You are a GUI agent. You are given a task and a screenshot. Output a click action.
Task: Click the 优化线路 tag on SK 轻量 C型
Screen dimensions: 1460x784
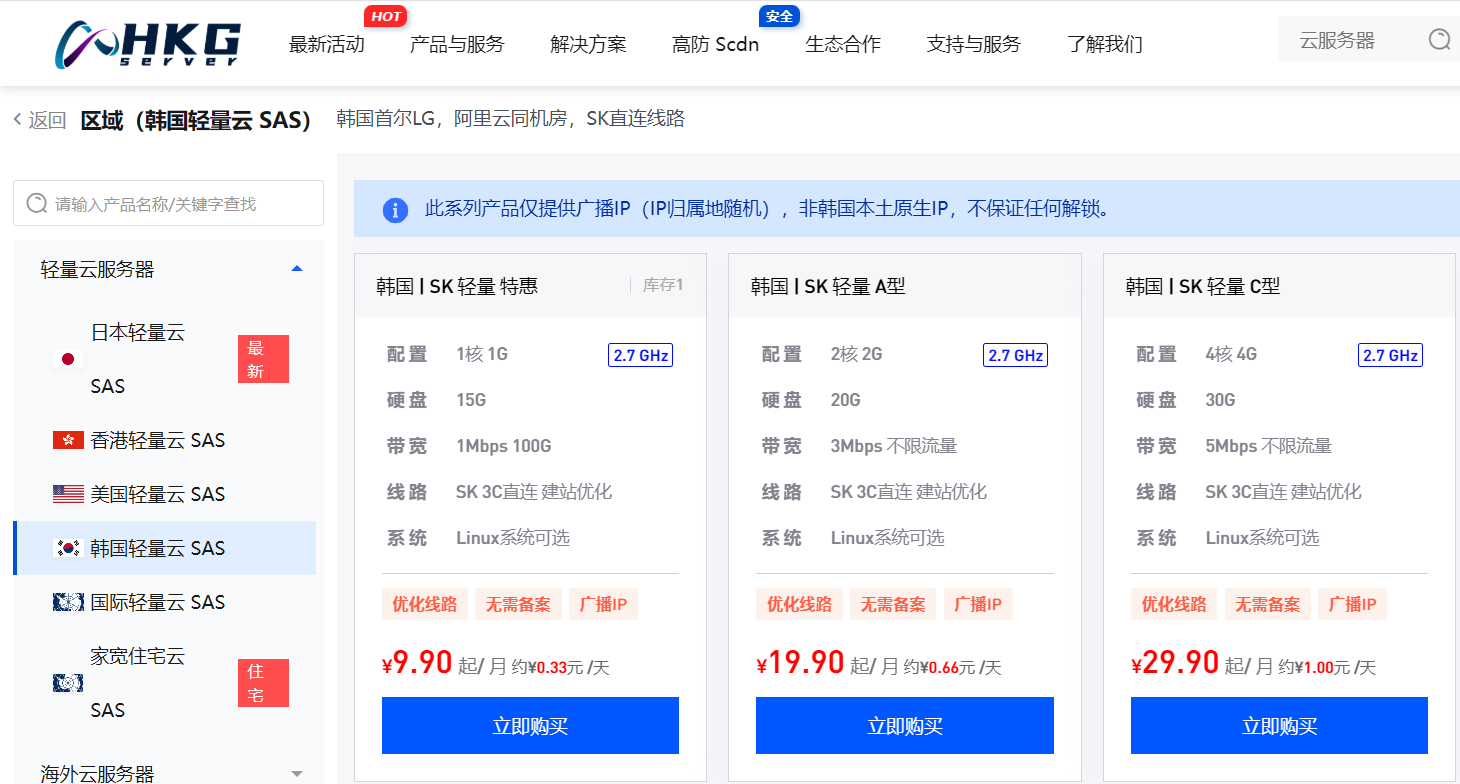click(1174, 604)
